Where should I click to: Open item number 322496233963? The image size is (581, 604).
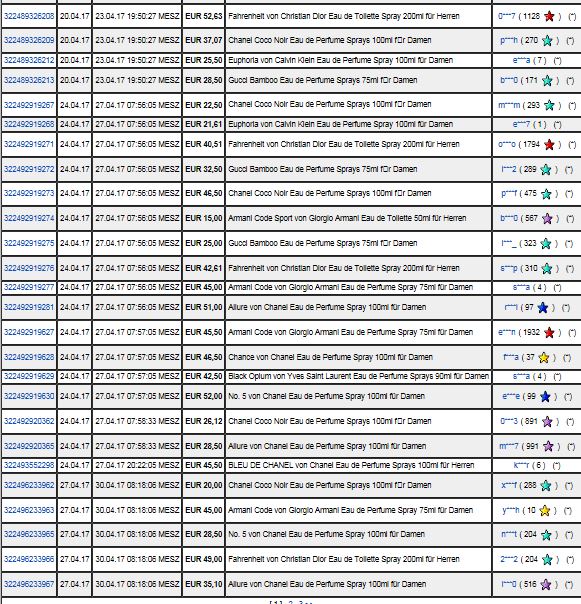point(29,510)
